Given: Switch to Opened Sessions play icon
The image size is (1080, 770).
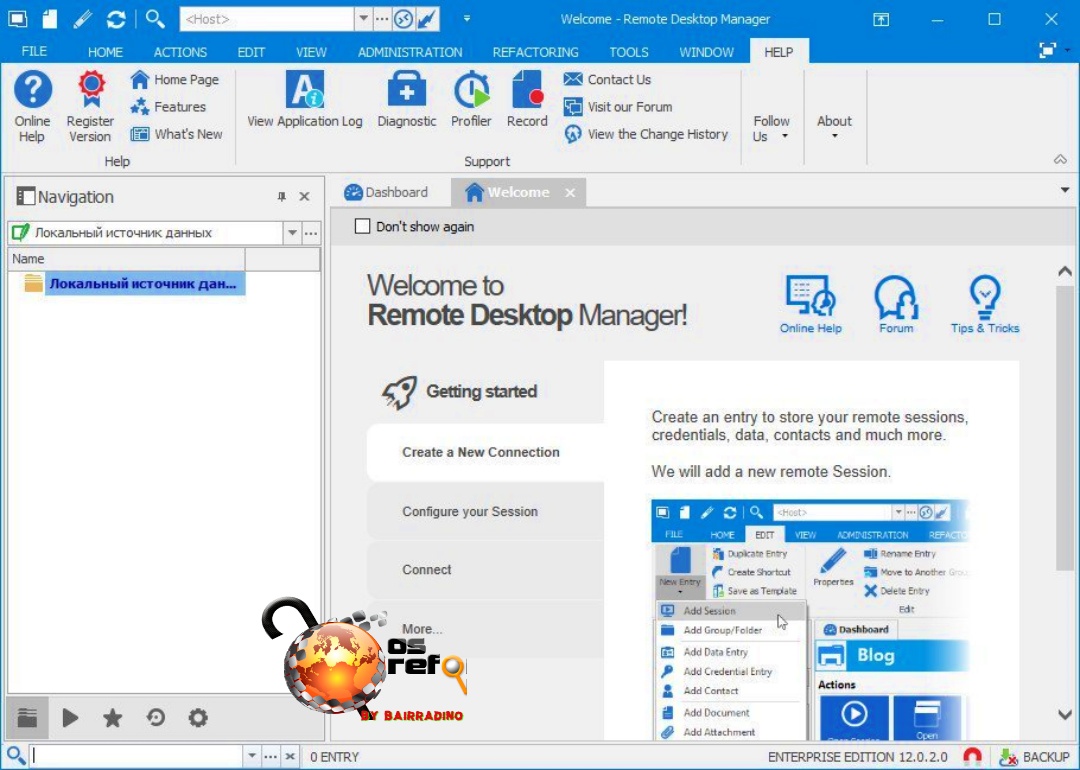Looking at the screenshot, I should 70,718.
